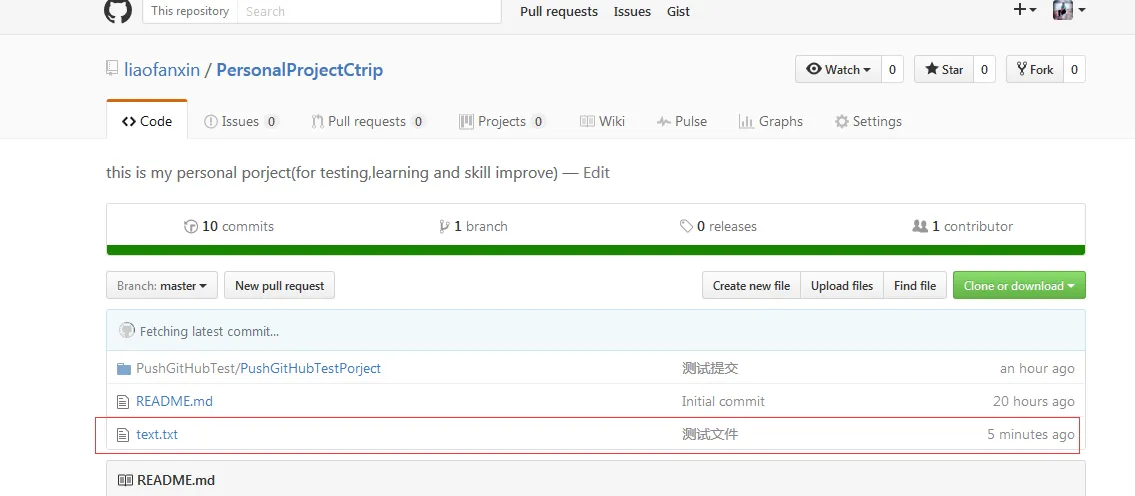Click the tag icon beside 0 releases
The height and width of the screenshot is (496, 1135).
[686, 227]
